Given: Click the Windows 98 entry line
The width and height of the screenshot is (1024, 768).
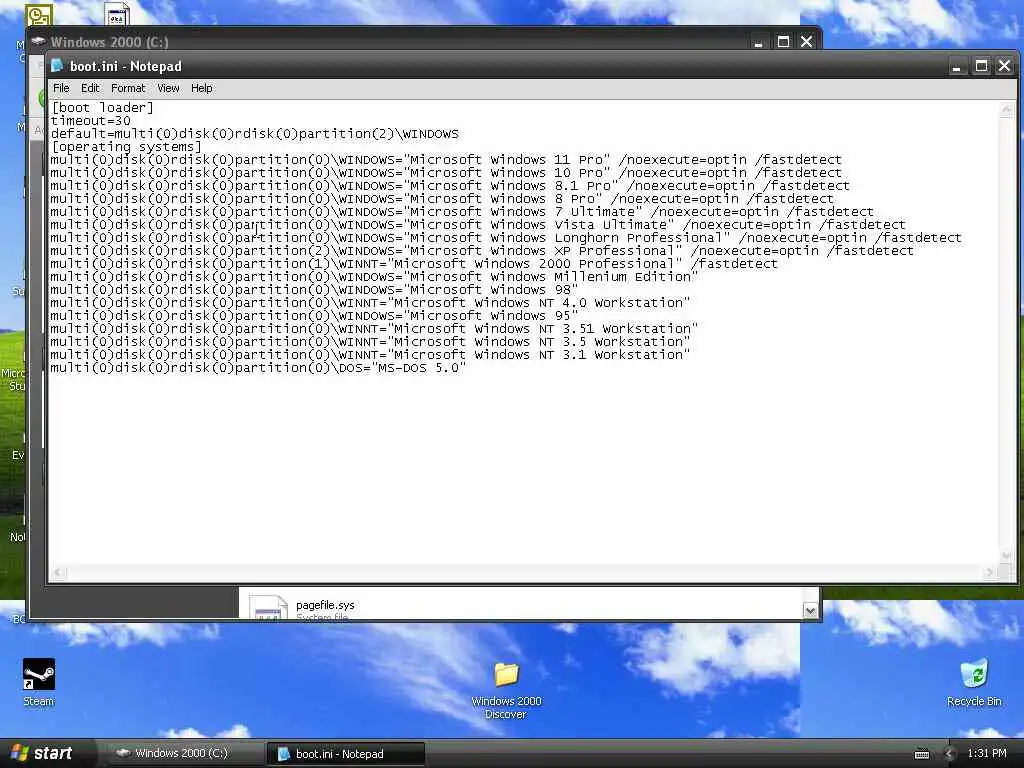Looking at the screenshot, I should pos(314,291).
